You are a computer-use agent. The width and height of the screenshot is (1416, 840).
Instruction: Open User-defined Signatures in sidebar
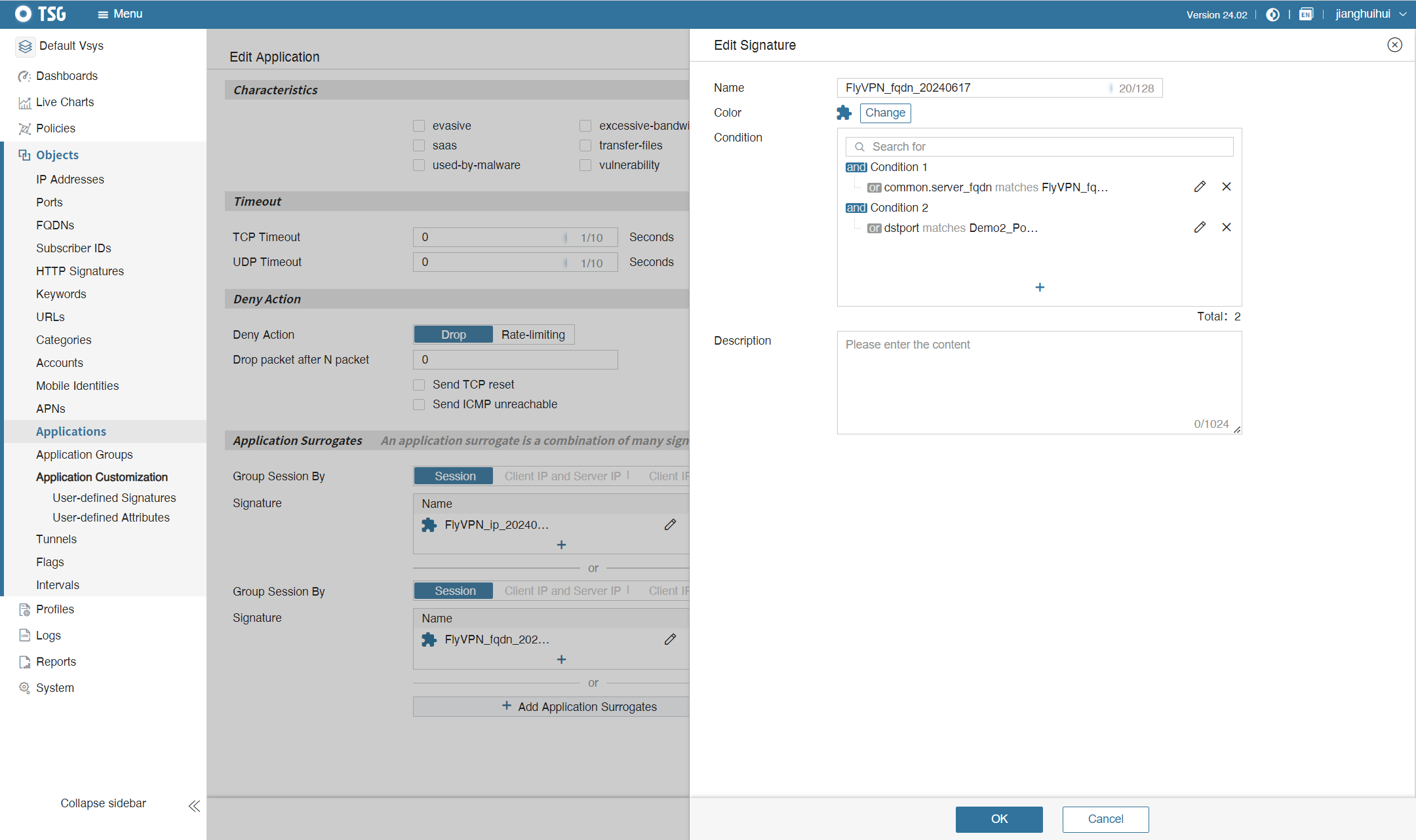point(114,498)
